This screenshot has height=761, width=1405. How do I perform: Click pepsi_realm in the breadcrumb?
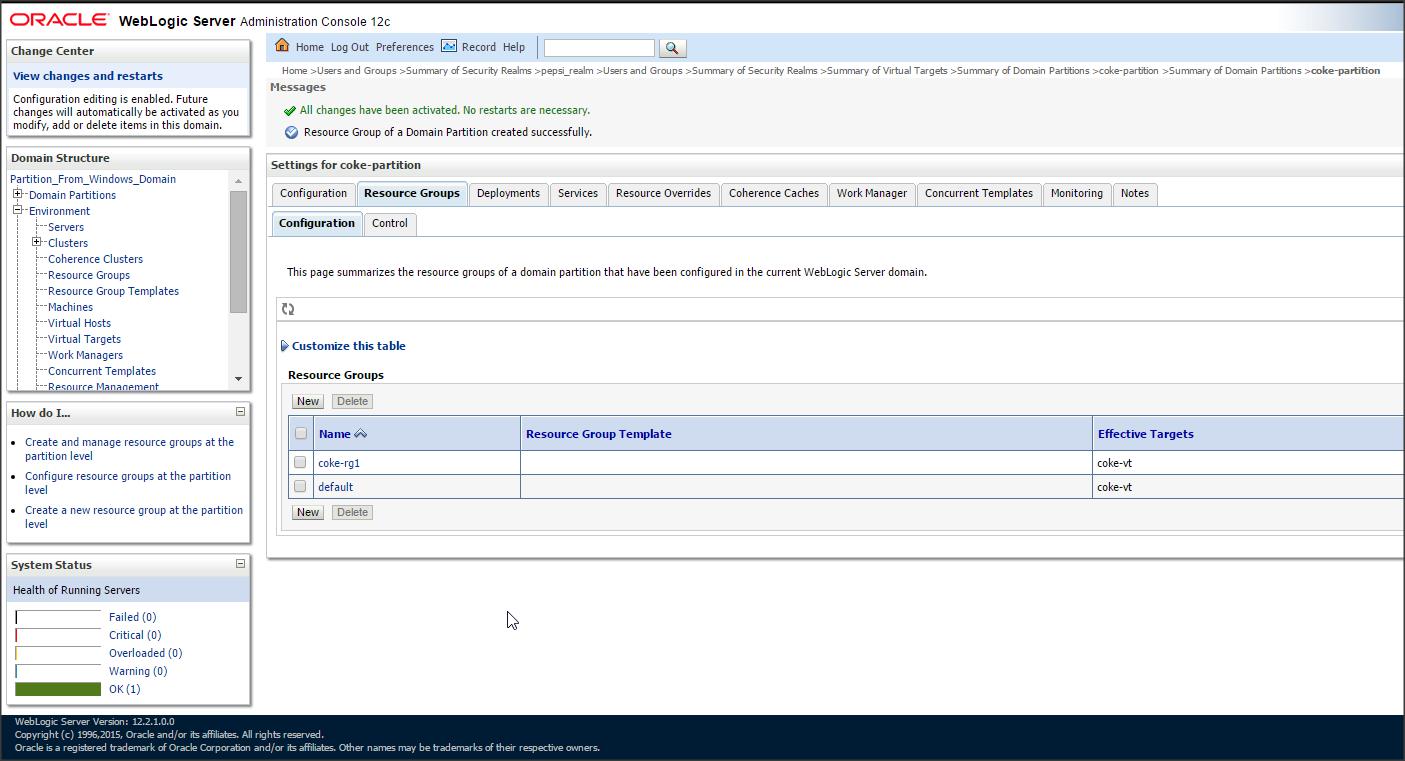pyautogui.click(x=567, y=71)
